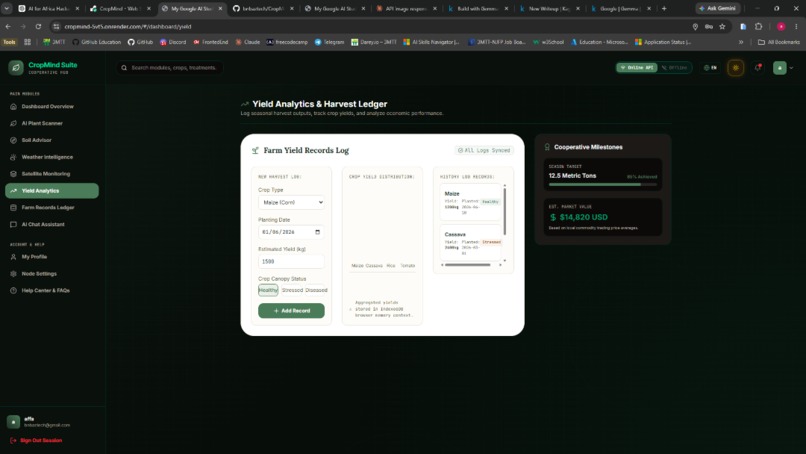Select the Diseased canopy status
Image resolution: width=806 pixels, height=454 pixels.
[316, 290]
